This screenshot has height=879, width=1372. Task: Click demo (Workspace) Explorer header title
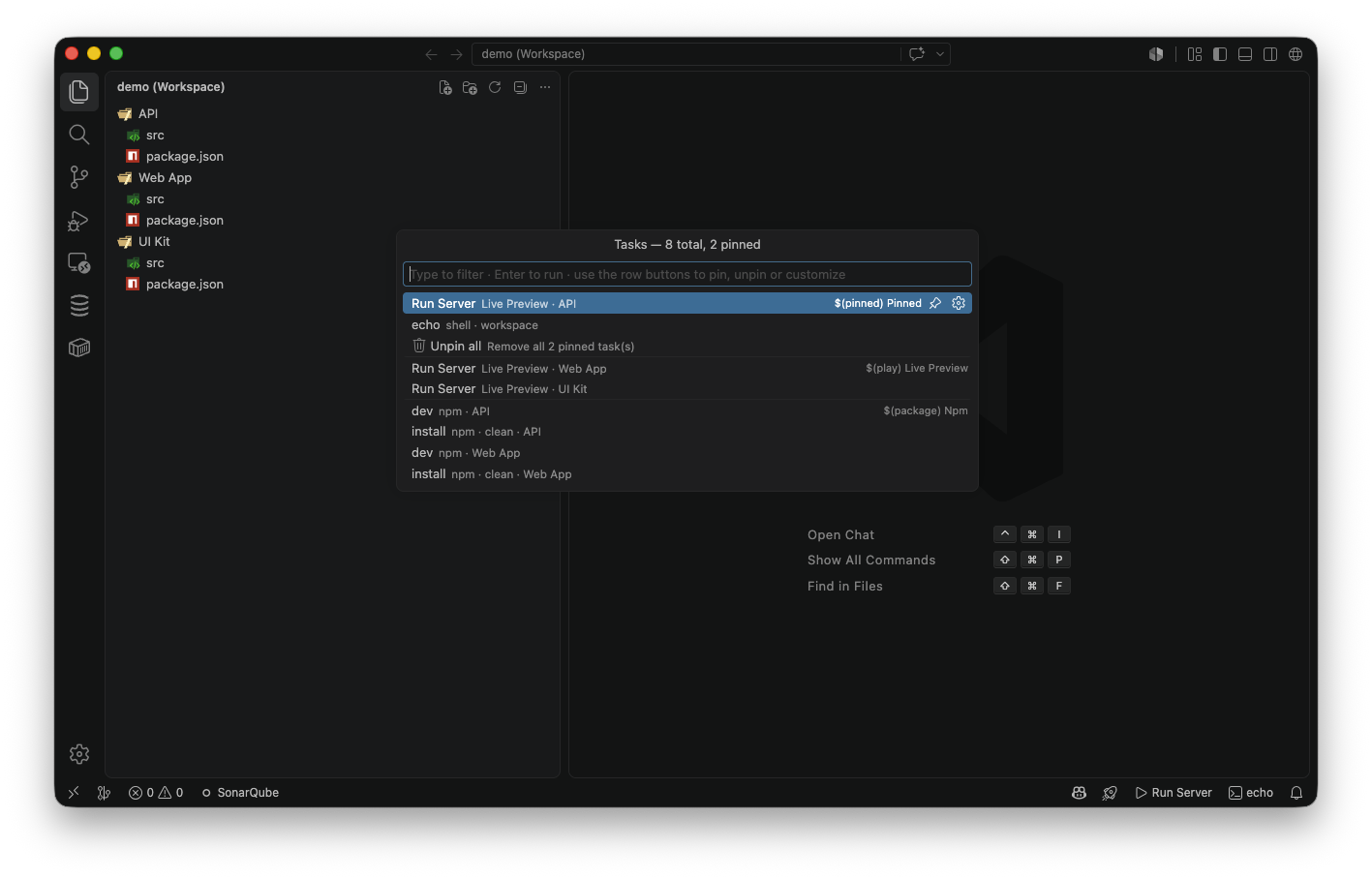(x=171, y=87)
